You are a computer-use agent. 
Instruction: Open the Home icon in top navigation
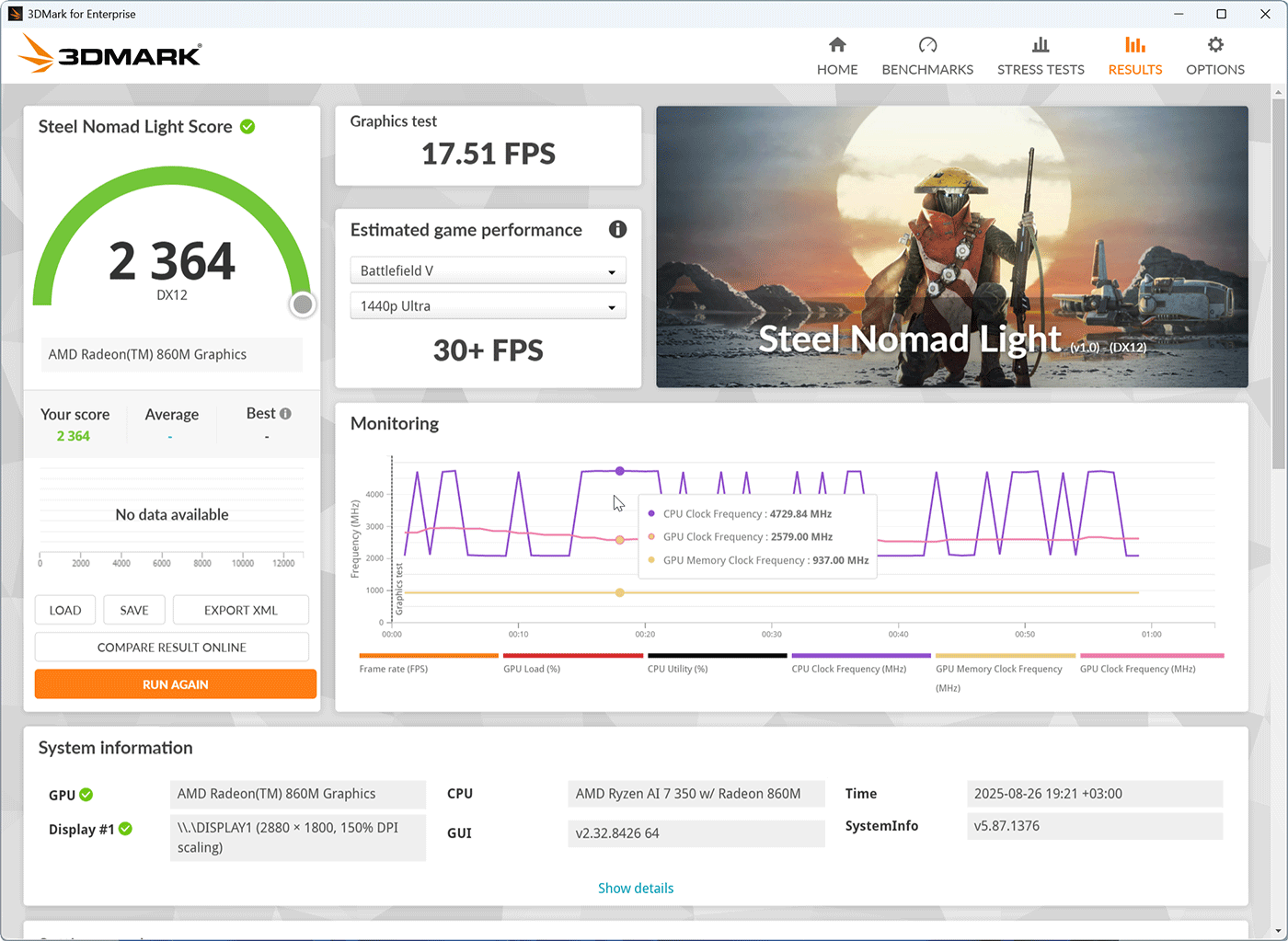[x=837, y=45]
